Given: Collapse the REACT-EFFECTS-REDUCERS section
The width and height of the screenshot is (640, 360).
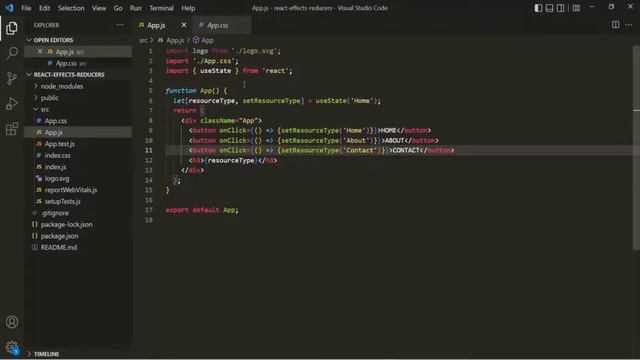Looking at the screenshot, I should (x=69, y=75).
